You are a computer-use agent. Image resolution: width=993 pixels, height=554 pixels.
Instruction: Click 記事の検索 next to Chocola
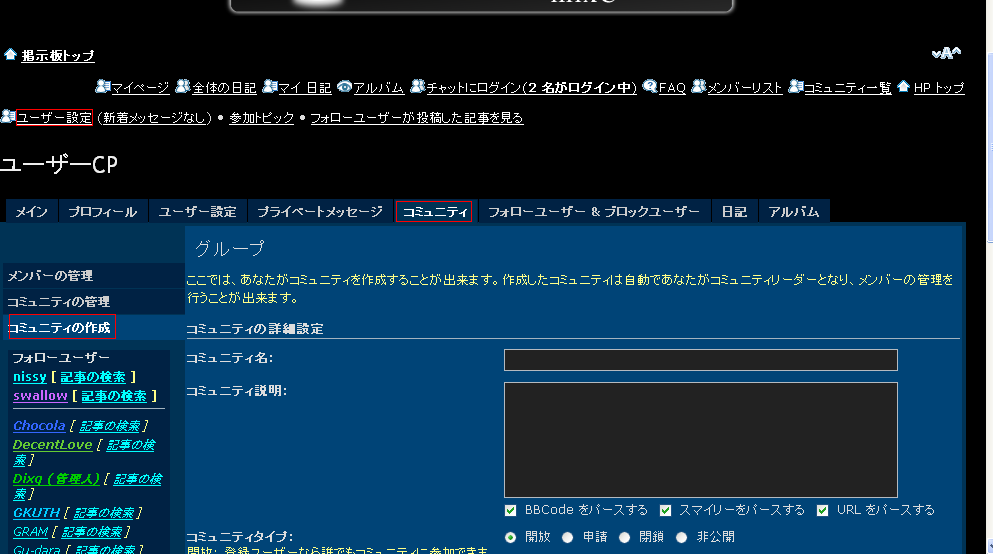pyautogui.click(x=110, y=426)
